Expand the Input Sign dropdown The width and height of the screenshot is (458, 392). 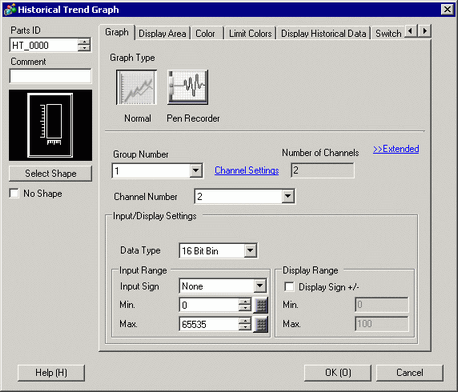[x=260, y=286]
